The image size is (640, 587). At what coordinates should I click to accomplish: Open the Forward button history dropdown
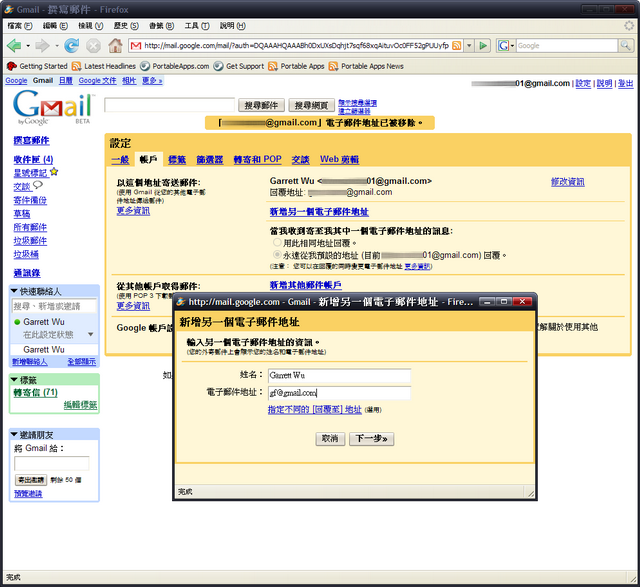point(57,46)
